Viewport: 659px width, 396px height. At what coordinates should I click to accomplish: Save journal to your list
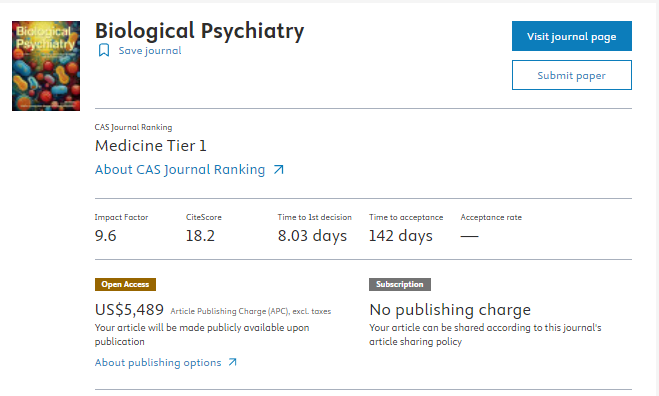150,51
